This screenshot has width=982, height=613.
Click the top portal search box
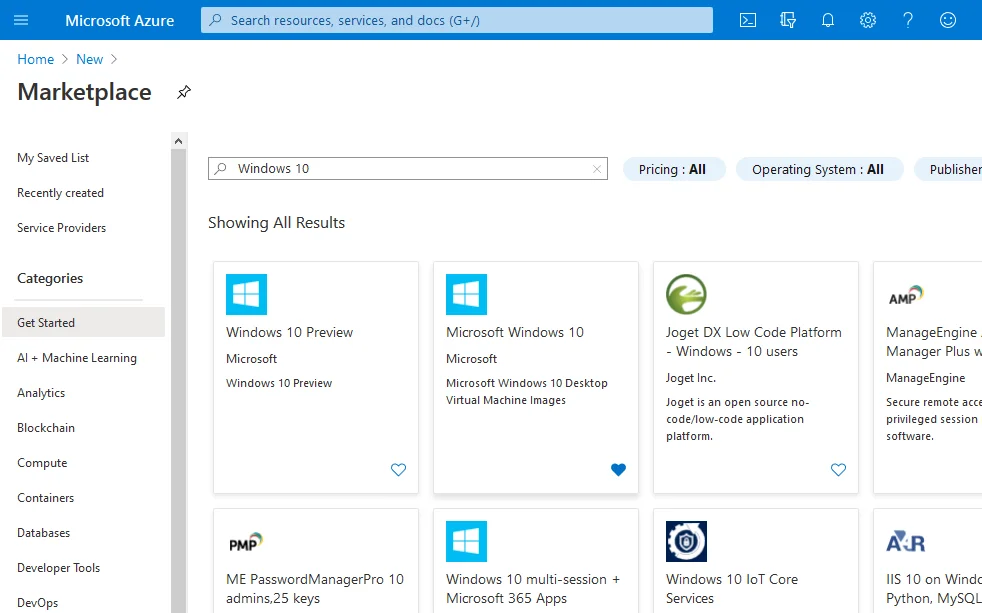point(457,20)
